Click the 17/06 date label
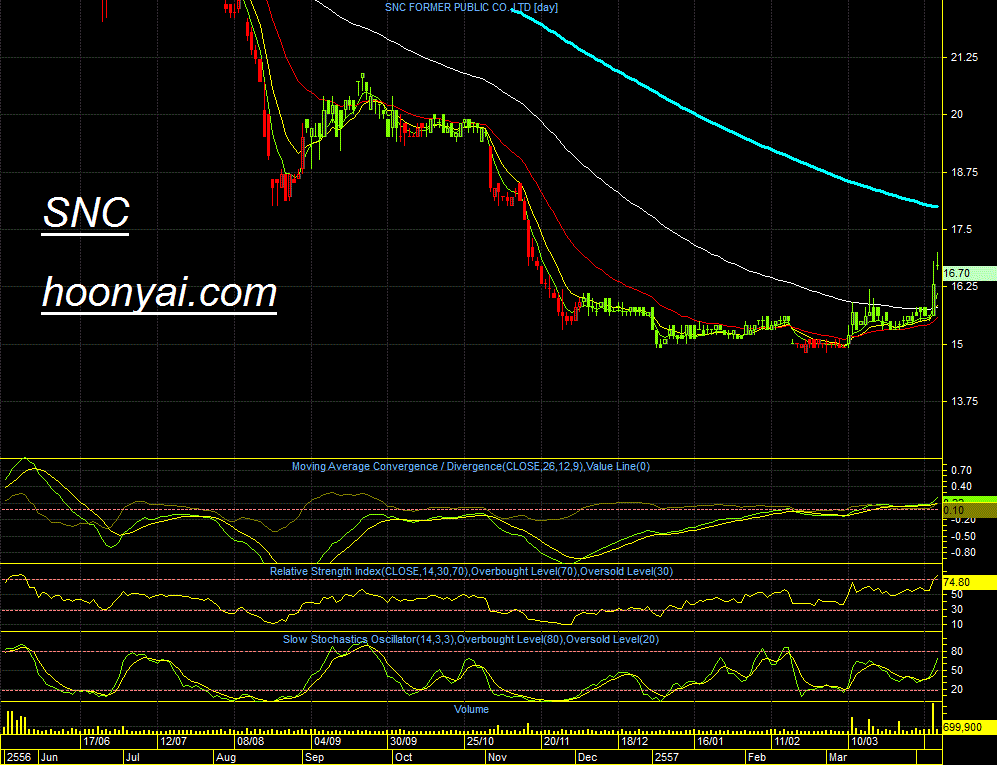The height and width of the screenshot is (765, 997). pyautogui.click(x=97, y=741)
